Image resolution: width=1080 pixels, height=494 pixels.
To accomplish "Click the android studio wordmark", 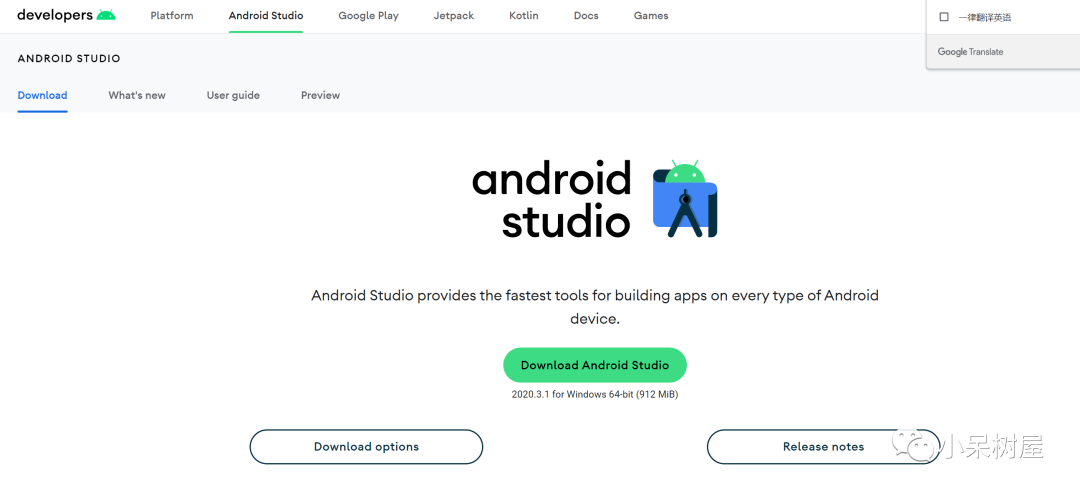I will coord(552,198).
